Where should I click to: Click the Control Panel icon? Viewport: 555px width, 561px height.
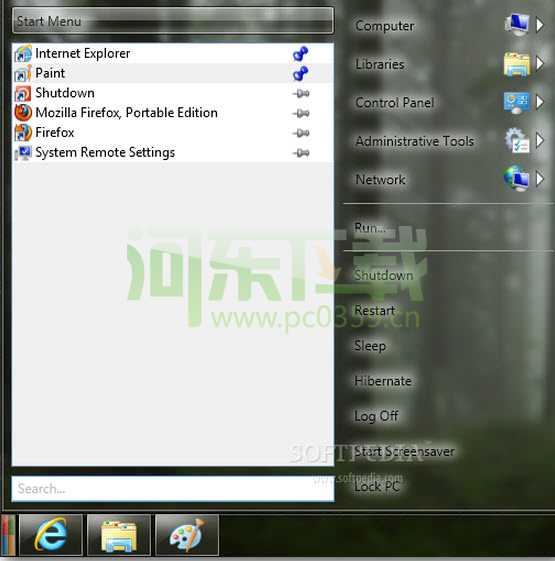517,103
